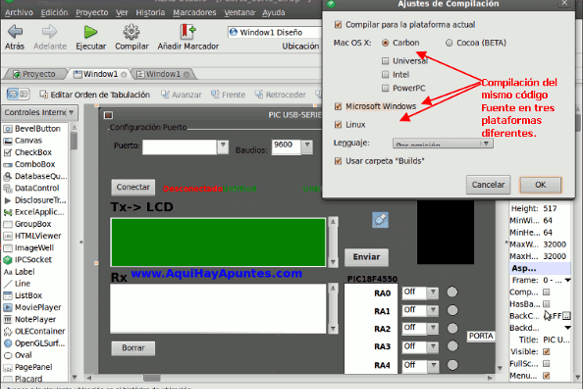Click Cancelar button in dialog

(x=488, y=185)
